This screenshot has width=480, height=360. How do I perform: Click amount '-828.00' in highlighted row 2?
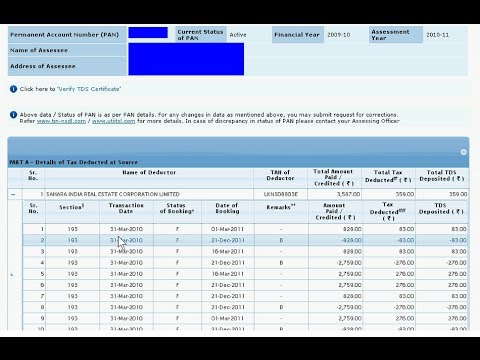351,240
